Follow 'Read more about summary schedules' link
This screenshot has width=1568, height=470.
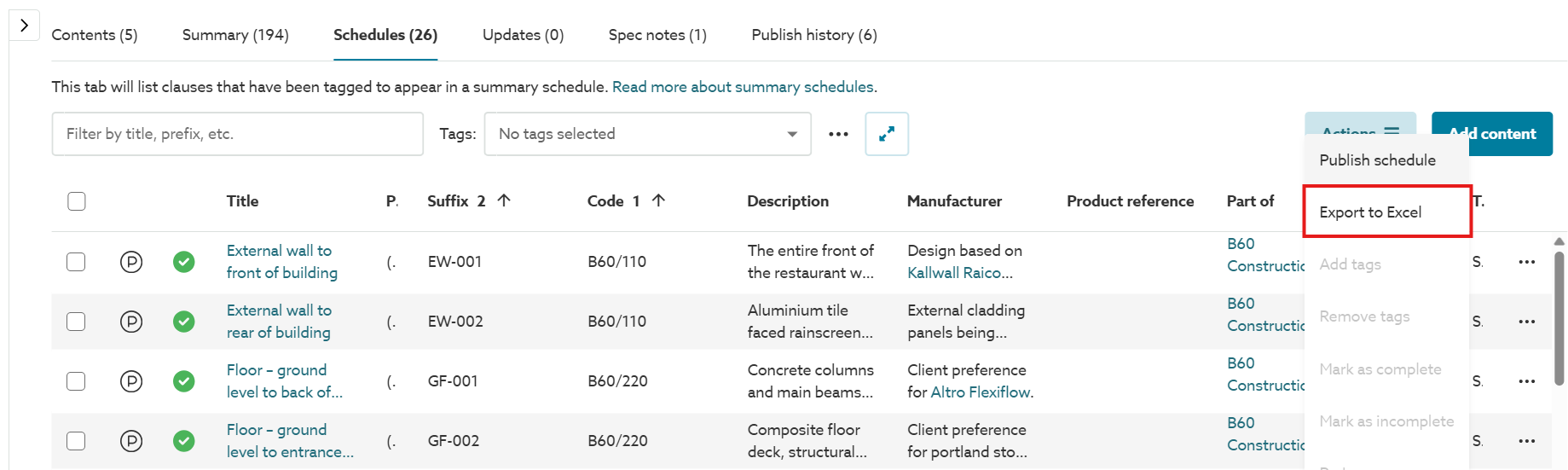tap(743, 87)
